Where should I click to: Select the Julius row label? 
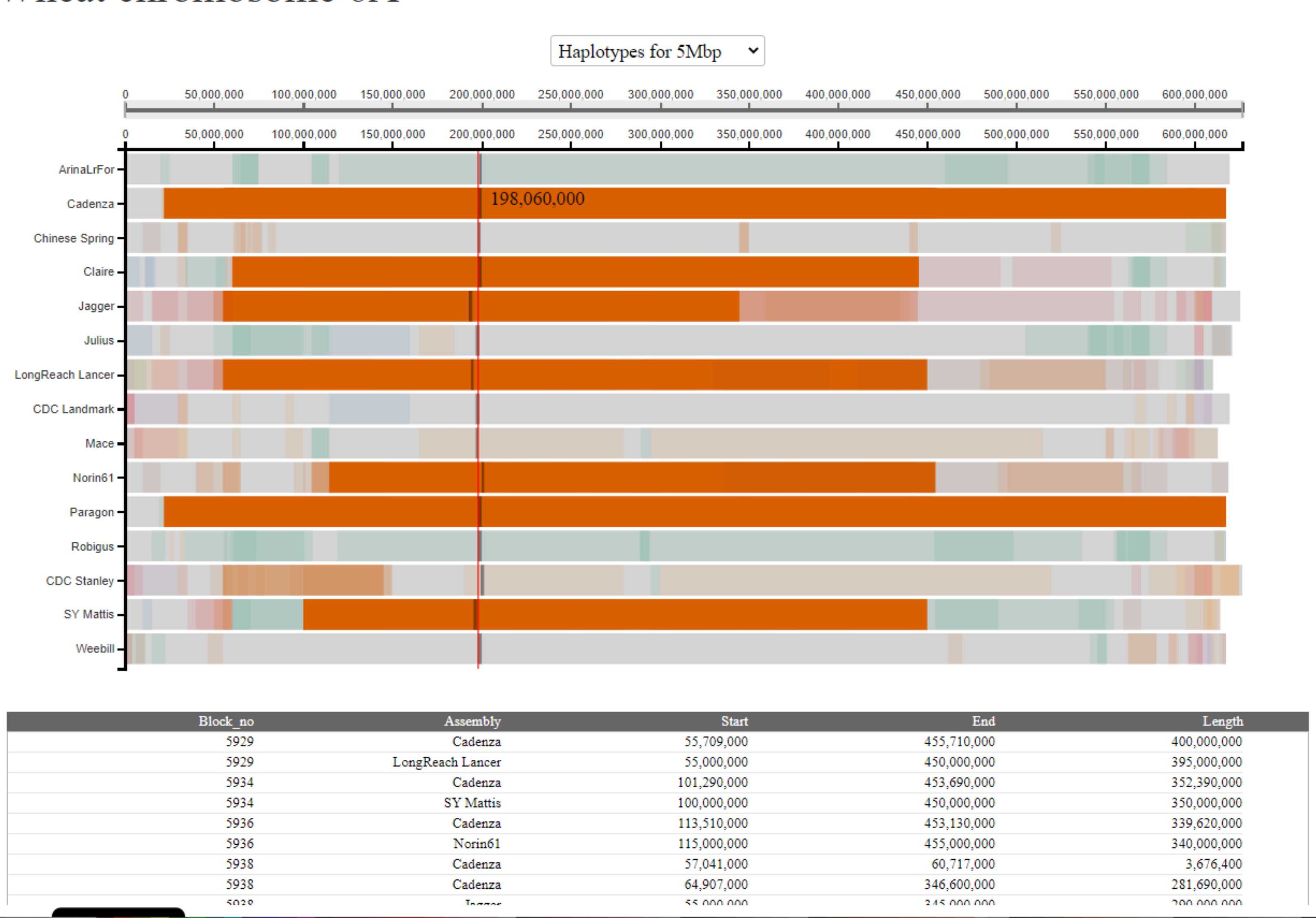pyautogui.click(x=99, y=340)
